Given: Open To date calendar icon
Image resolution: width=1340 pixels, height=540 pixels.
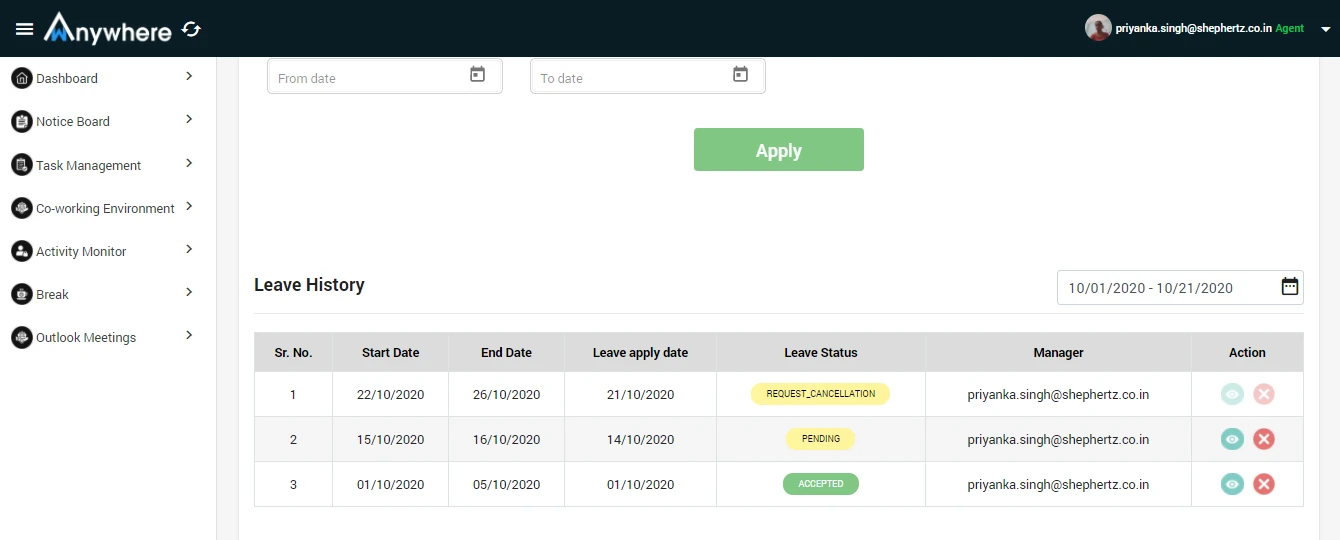Looking at the screenshot, I should pyautogui.click(x=740, y=74).
